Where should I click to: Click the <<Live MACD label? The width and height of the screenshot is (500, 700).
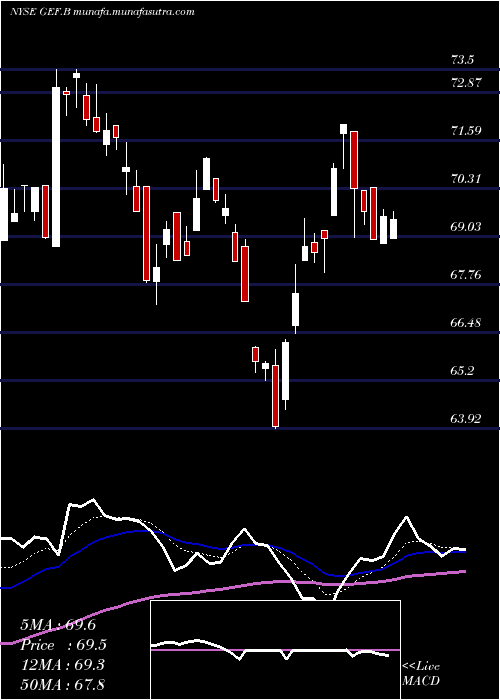(x=421, y=674)
